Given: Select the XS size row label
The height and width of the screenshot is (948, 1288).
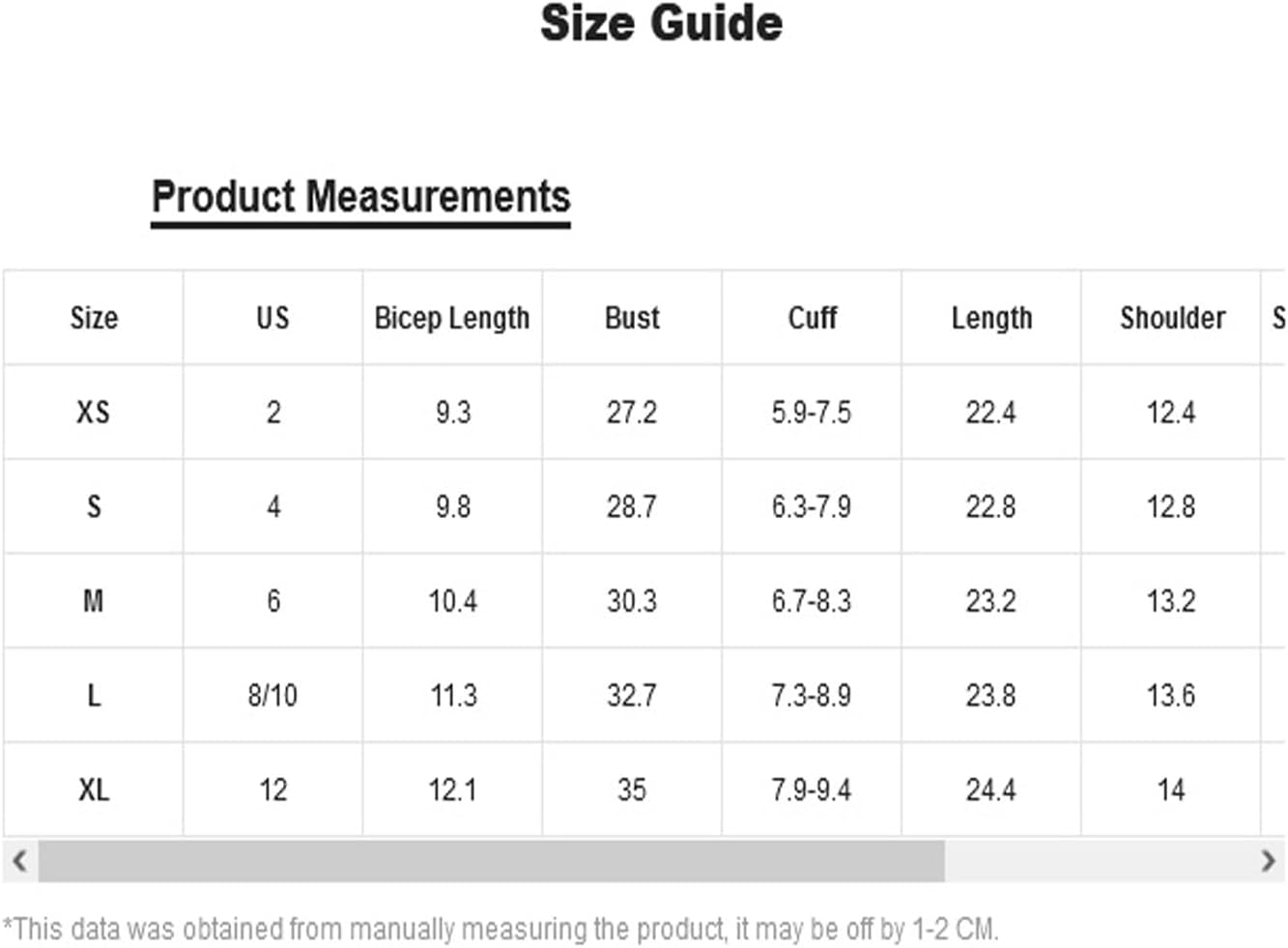Looking at the screenshot, I should pos(94,413).
